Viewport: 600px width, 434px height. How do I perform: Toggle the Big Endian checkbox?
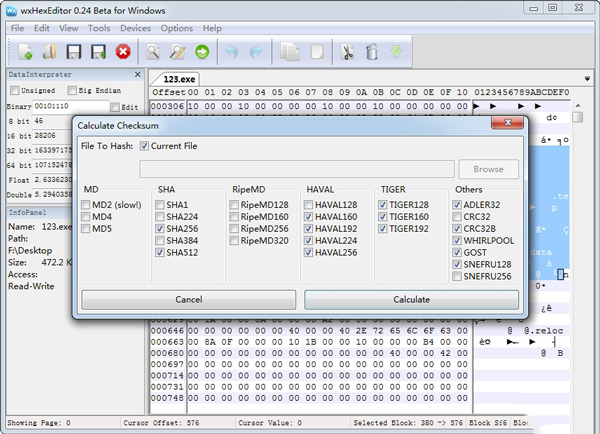71,90
